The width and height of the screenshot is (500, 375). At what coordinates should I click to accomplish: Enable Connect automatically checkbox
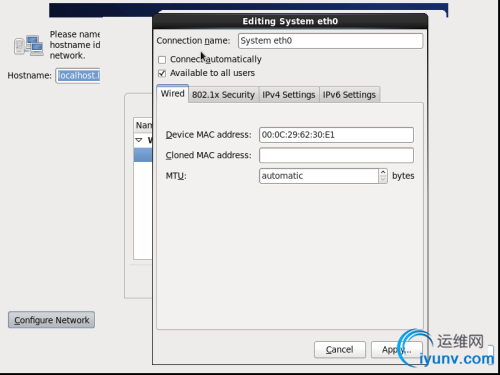click(x=162, y=60)
